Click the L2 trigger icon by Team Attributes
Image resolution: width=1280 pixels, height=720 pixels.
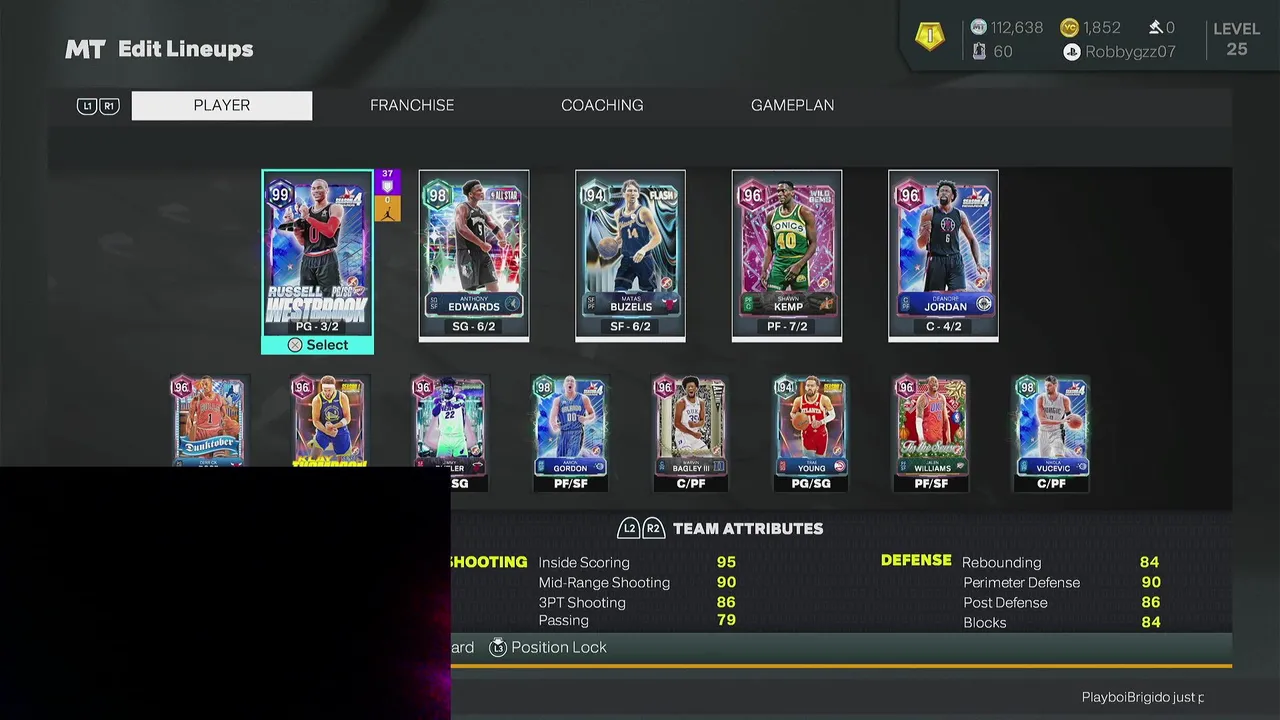coord(629,528)
